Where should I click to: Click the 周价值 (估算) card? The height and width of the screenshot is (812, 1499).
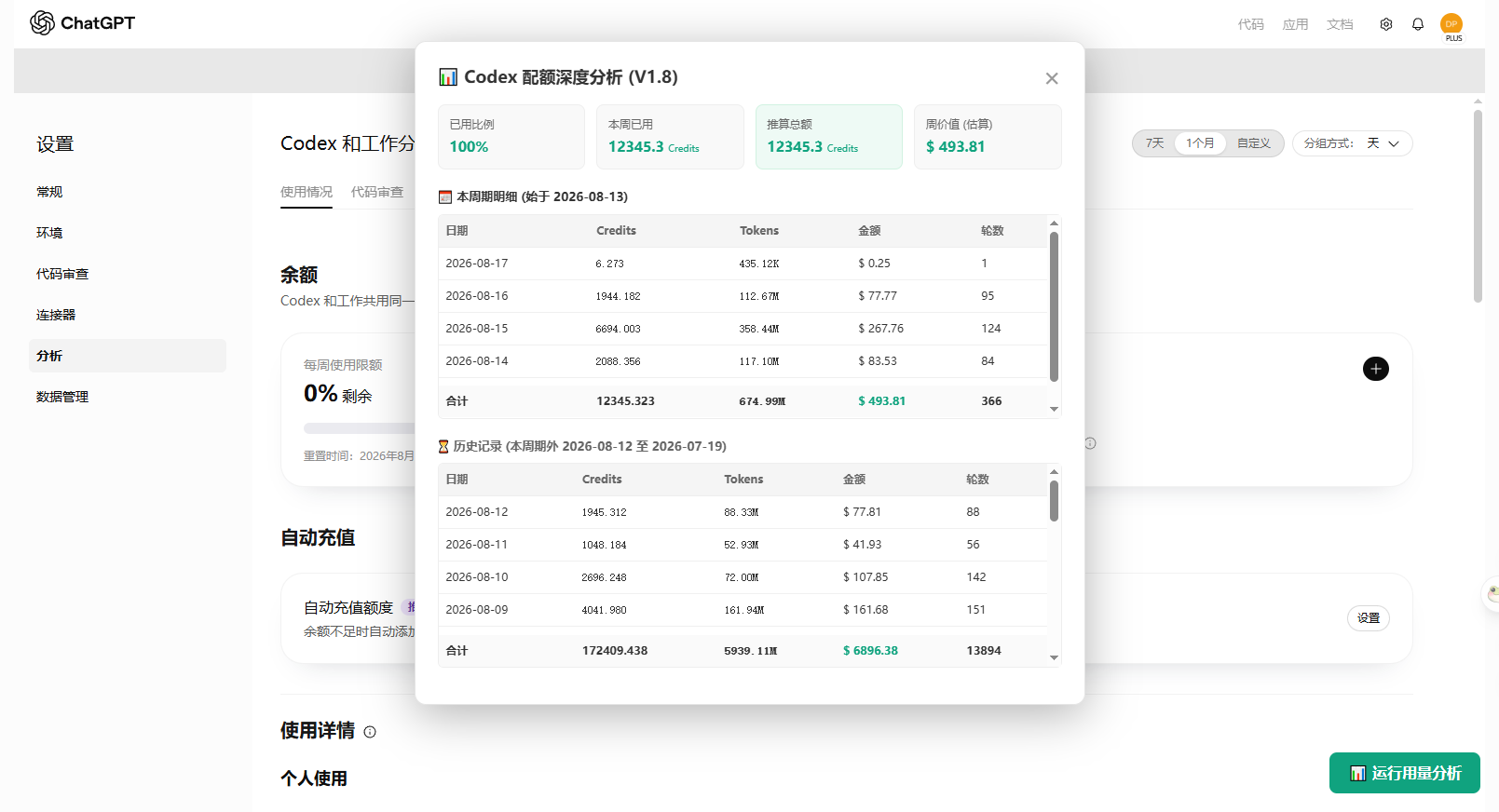pos(988,137)
